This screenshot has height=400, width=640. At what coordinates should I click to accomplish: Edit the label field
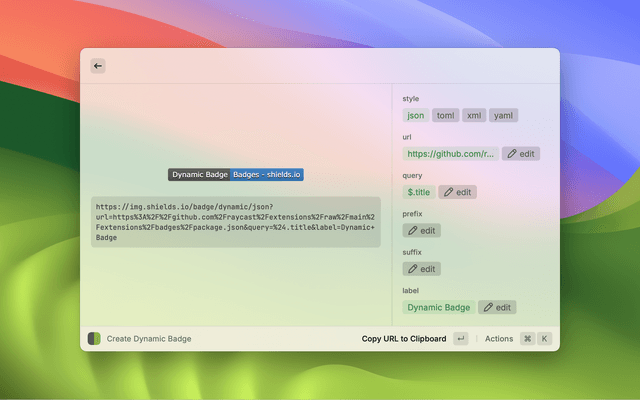coord(497,307)
